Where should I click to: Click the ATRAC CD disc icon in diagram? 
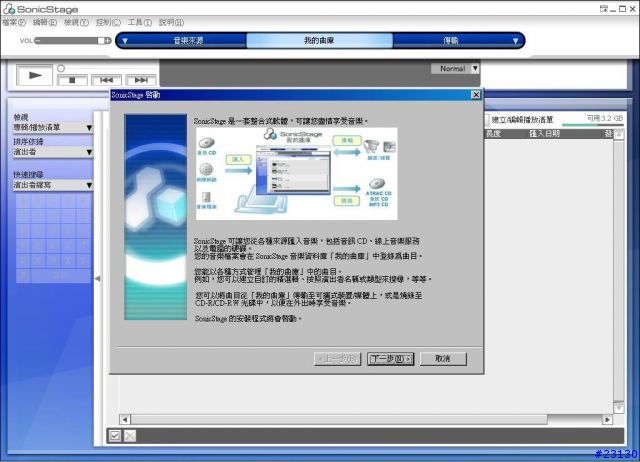pos(377,184)
